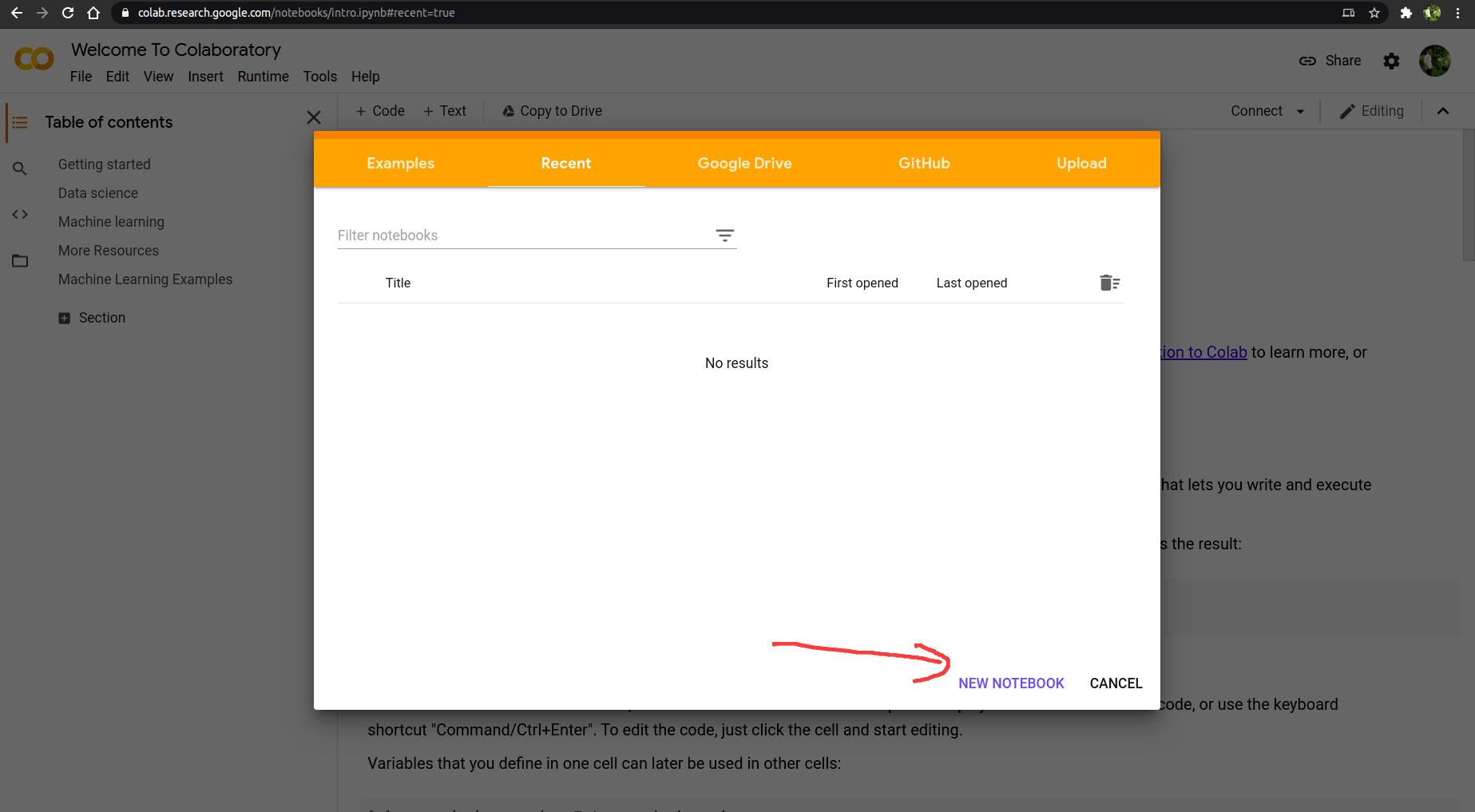Click the Connect button
1475x812 pixels.
[1256, 111]
